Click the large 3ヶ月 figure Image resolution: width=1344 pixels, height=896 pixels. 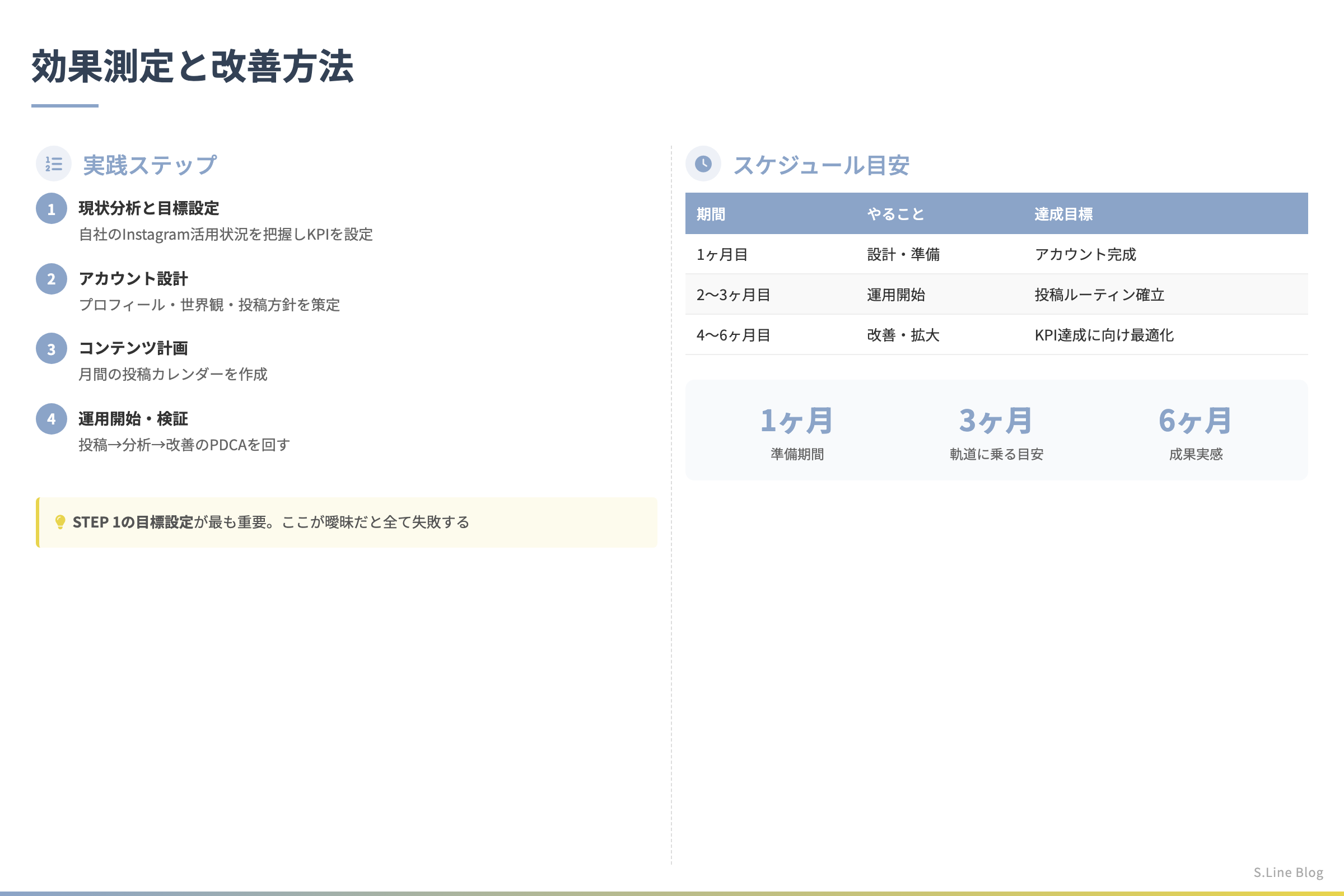coord(996,421)
